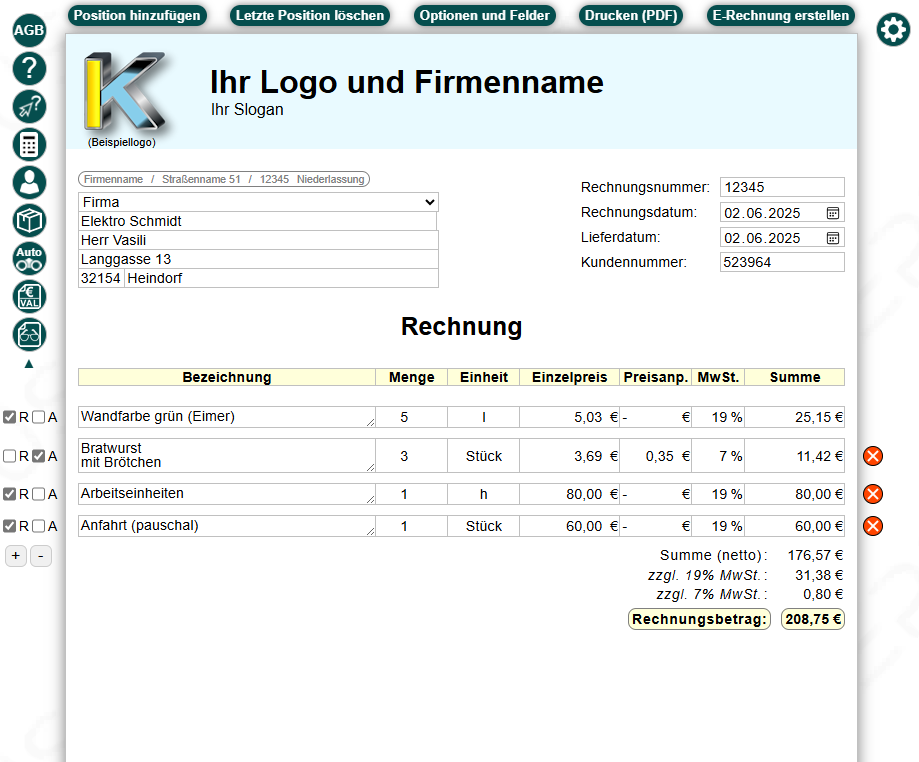The width and height of the screenshot is (919, 762).
Task: Open the product package box icon
Action: pos(29,220)
